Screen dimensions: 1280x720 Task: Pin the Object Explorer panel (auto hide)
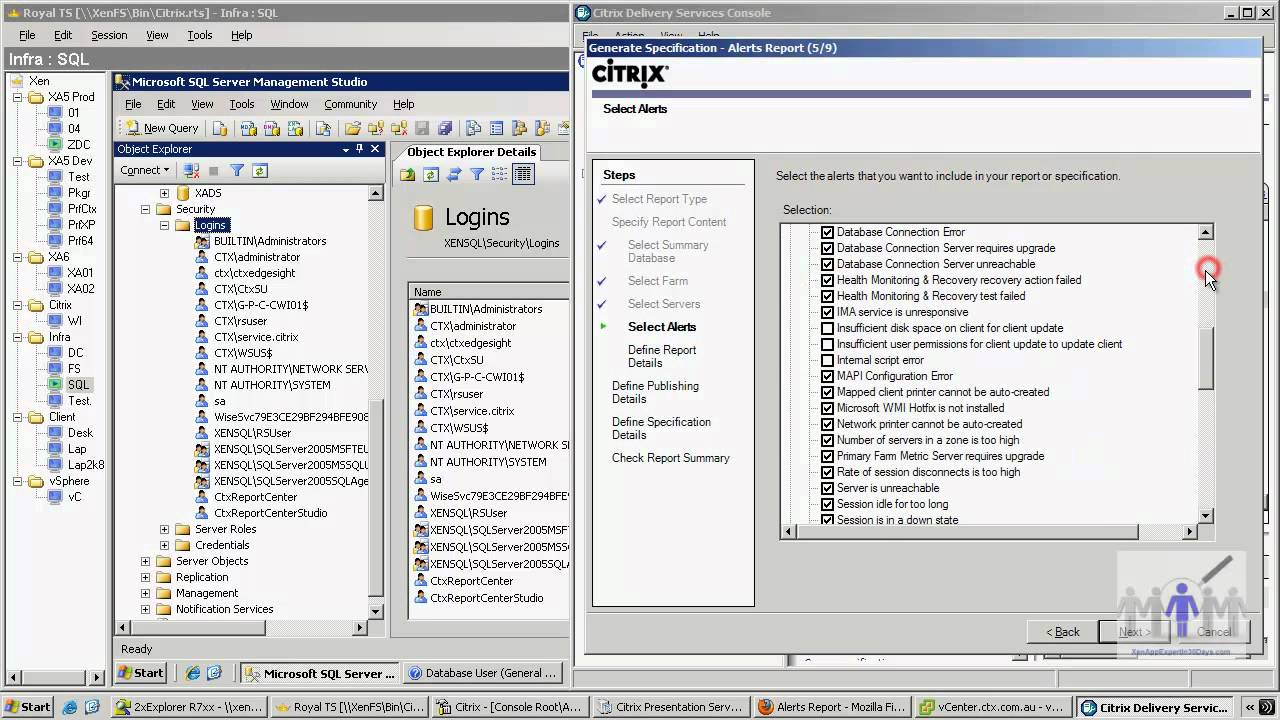(x=360, y=149)
